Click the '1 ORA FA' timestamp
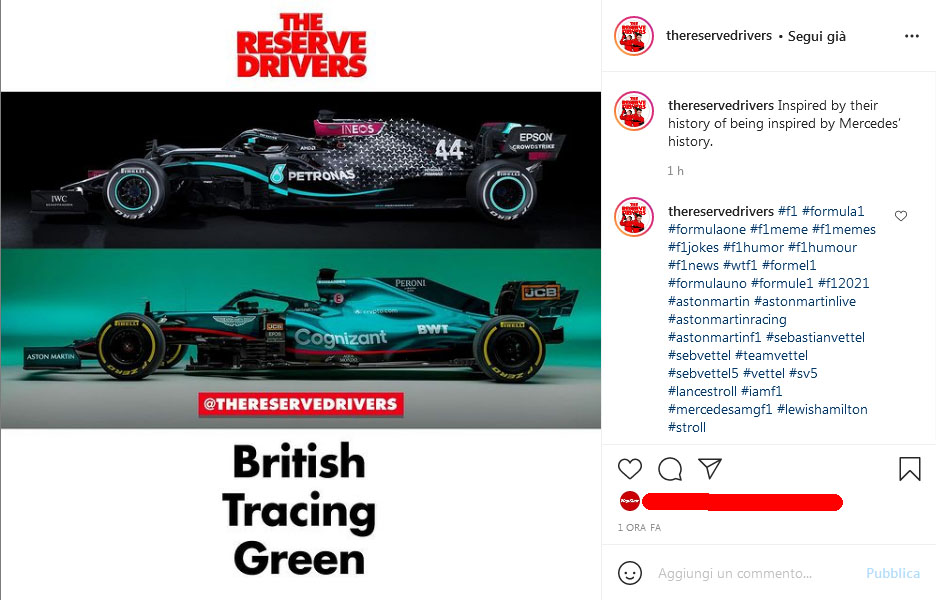Screen dimensions: 936x600 tap(639, 528)
